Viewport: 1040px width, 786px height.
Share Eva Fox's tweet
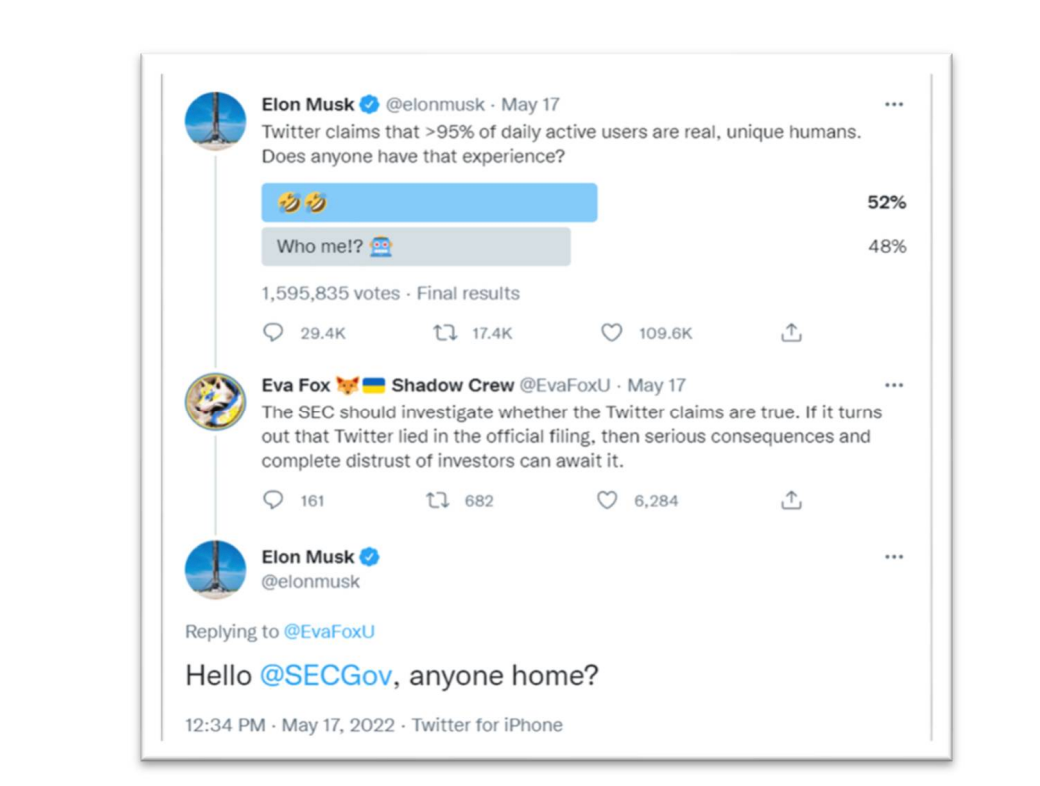[791, 500]
